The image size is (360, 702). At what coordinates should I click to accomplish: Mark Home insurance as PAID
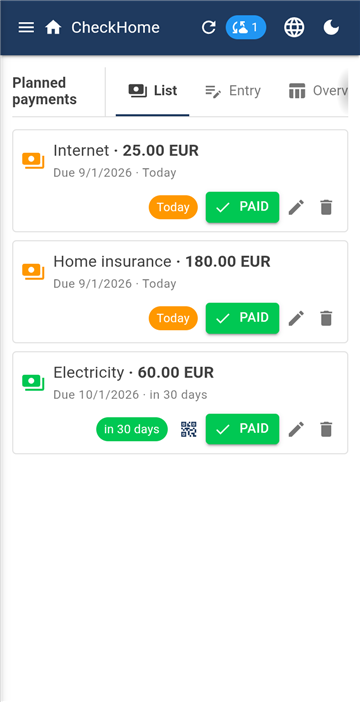pos(242,318)
